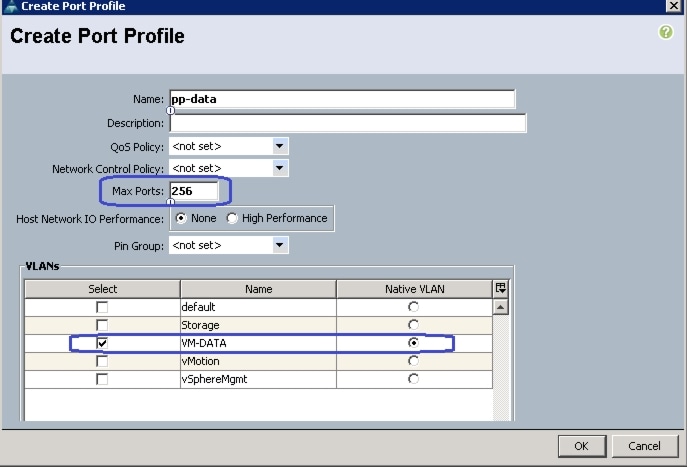Viewport: 687px width, 469px height.
Task: Select High Performance radio option
Action: tap(232, 218)
